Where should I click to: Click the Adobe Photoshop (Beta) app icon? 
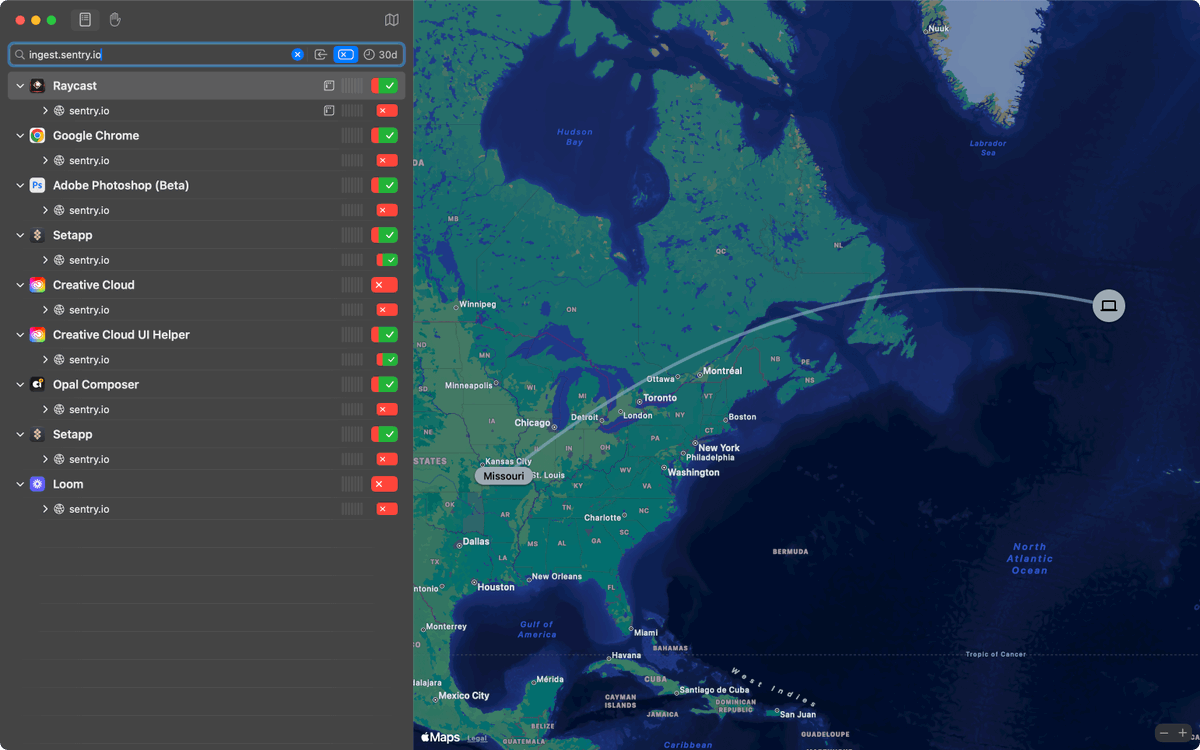tap(37, 185)
